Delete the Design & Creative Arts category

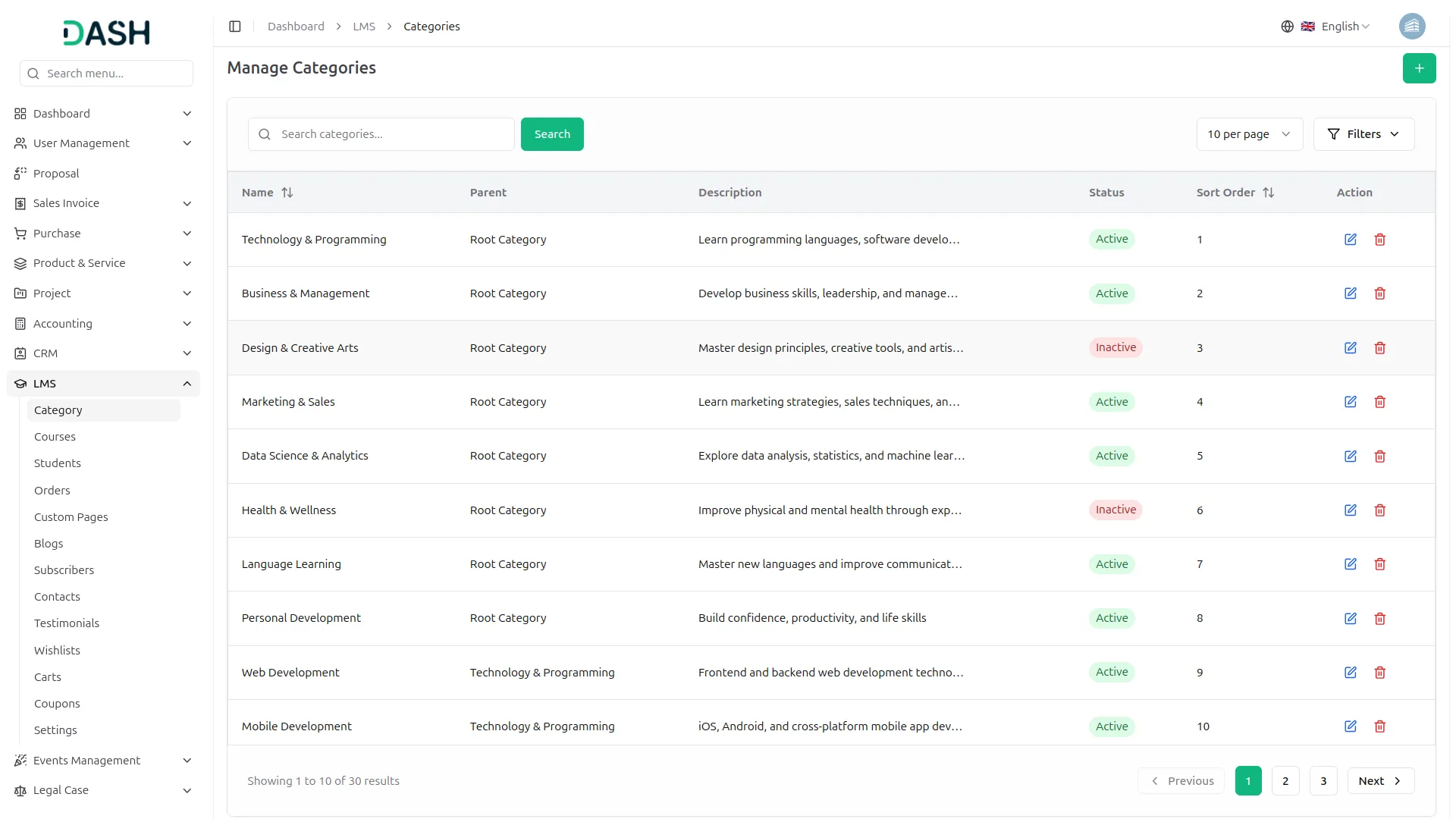pos(1379,348)
